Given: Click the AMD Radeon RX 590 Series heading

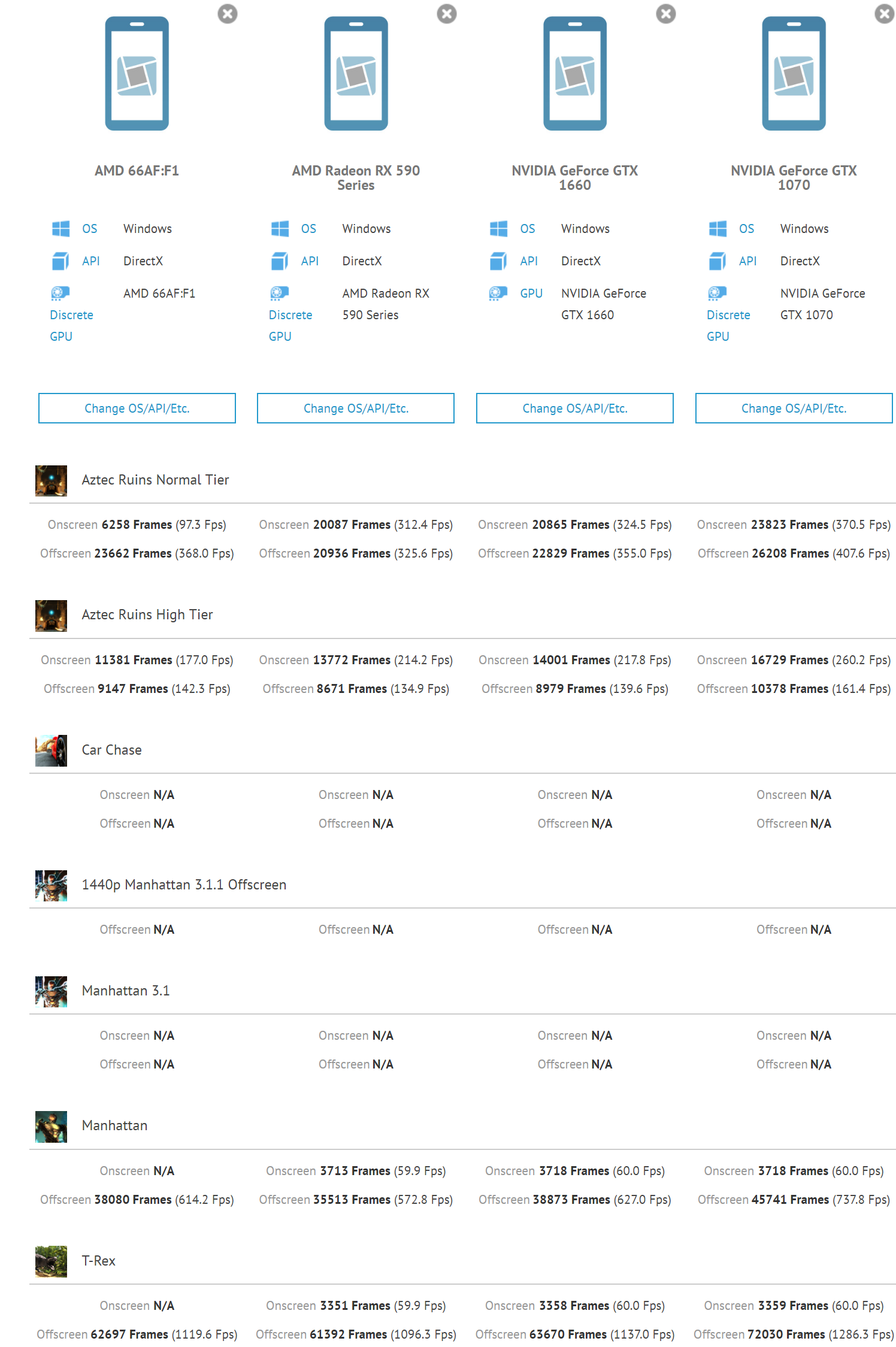Looking at the screenshot, I should click(356, 178).
